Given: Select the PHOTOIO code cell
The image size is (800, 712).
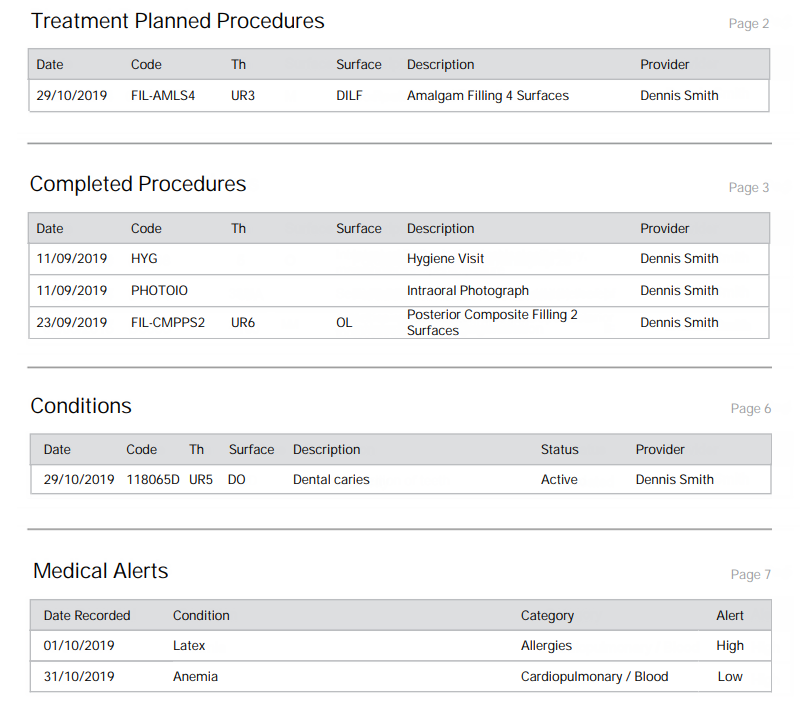Looking at the screenshot, I should pos(159,291).
